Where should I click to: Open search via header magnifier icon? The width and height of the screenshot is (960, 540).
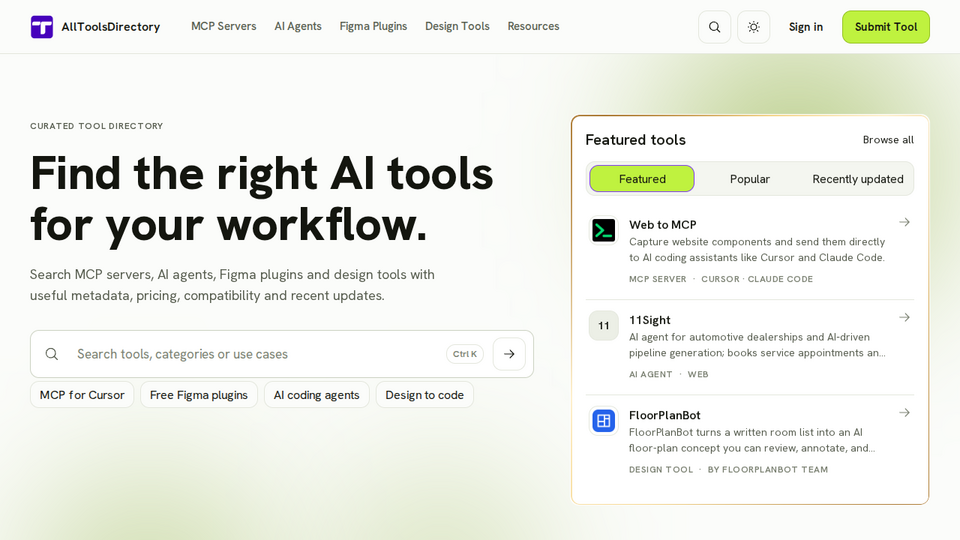click(x=714, y=27)
